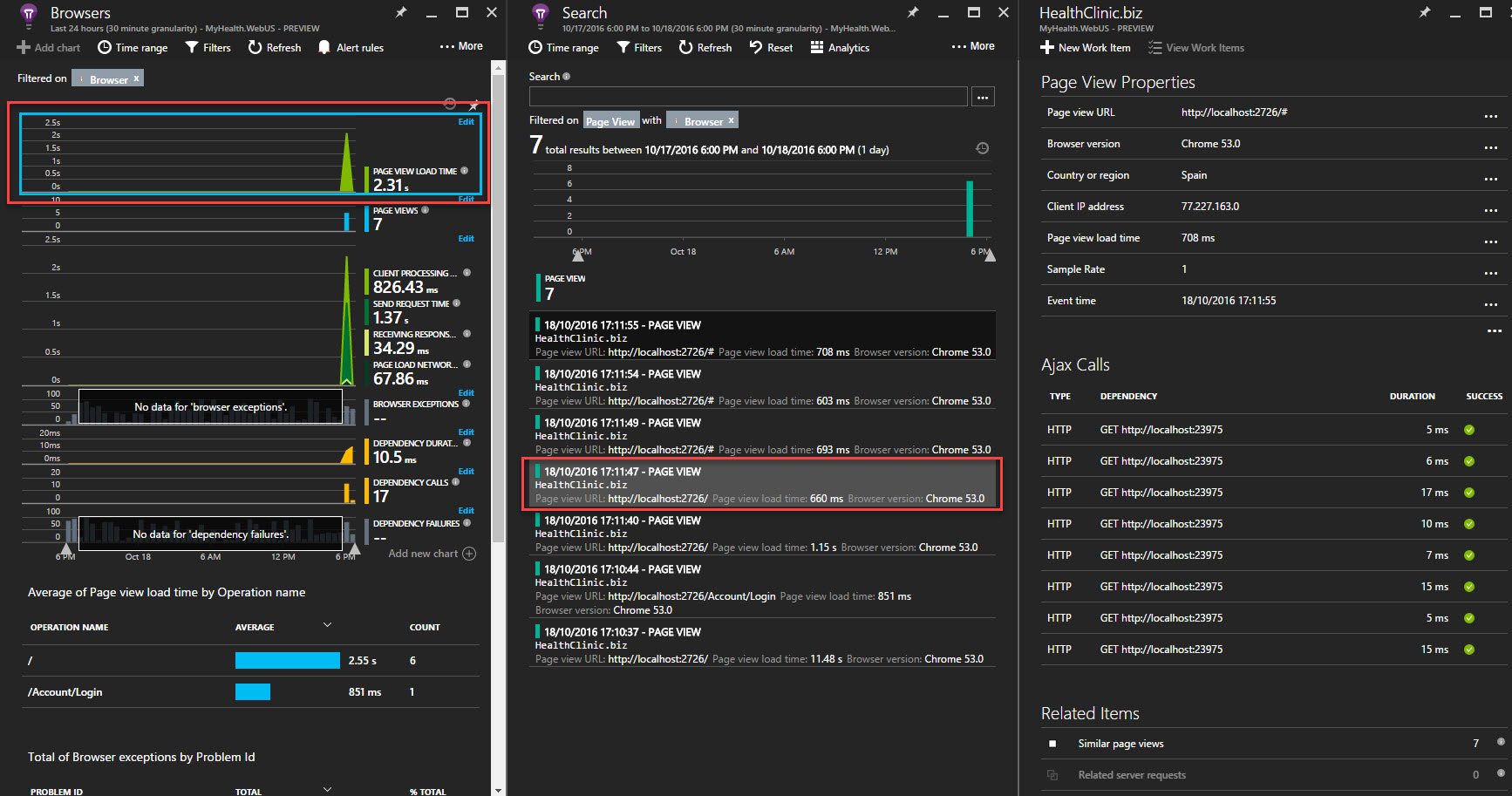Pin the HealthClinic.biz blade
The image size is (1512, 796).
point(1425,12)
